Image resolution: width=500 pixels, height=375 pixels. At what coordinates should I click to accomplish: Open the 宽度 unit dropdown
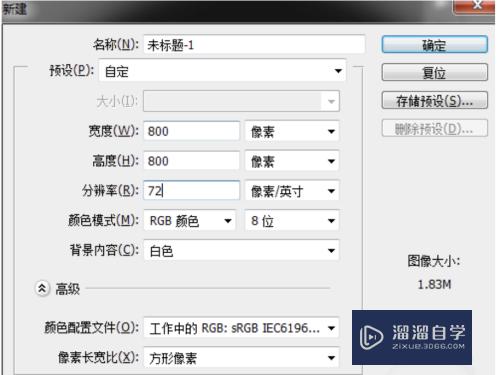(292, 131)
